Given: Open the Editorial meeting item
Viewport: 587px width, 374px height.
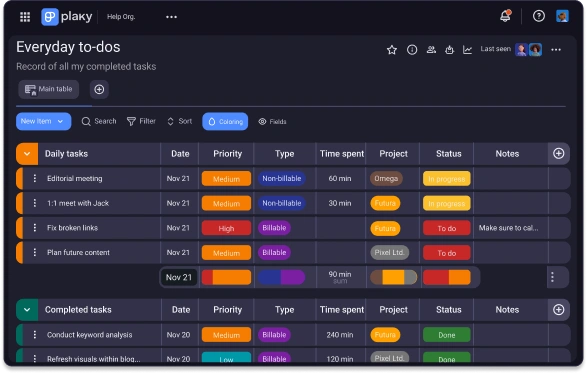Looking at the screenshot, I should tap(74, 179).
